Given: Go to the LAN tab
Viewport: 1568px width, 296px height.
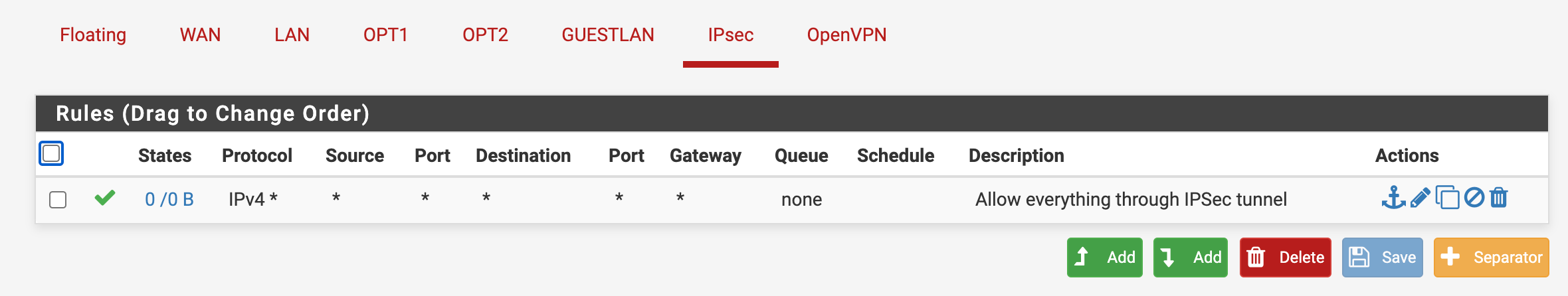Looking at the screenshot, I should pos(292,35).
